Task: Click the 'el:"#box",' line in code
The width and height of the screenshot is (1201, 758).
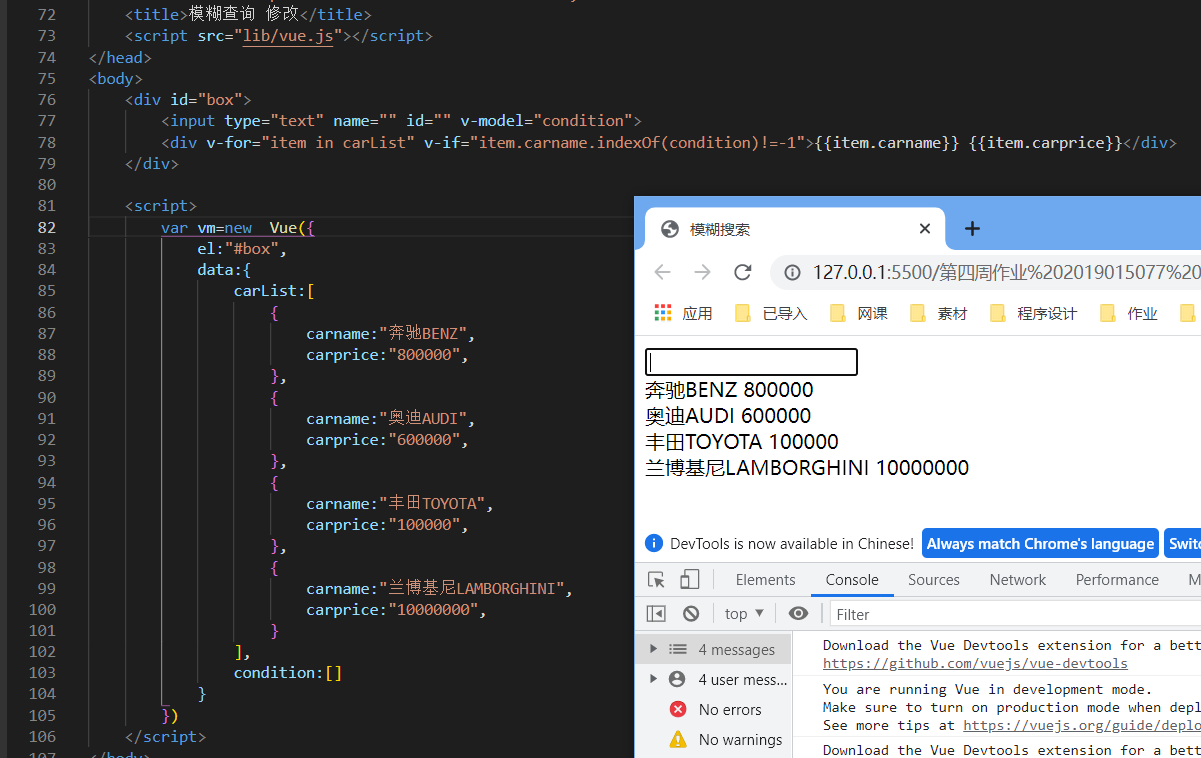Action: click(x=242, y=249)
